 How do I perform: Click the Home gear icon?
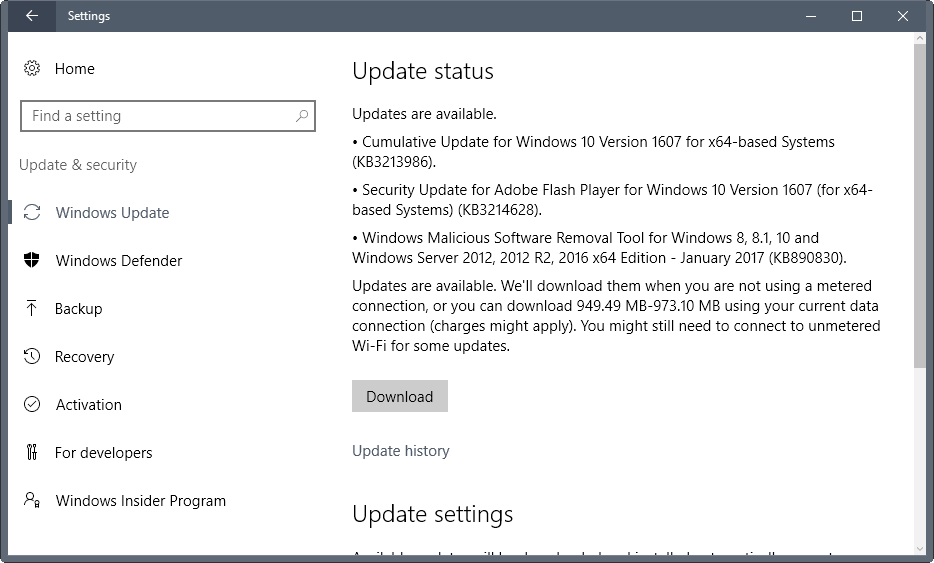pyautogui.click(x=32, y=69)
